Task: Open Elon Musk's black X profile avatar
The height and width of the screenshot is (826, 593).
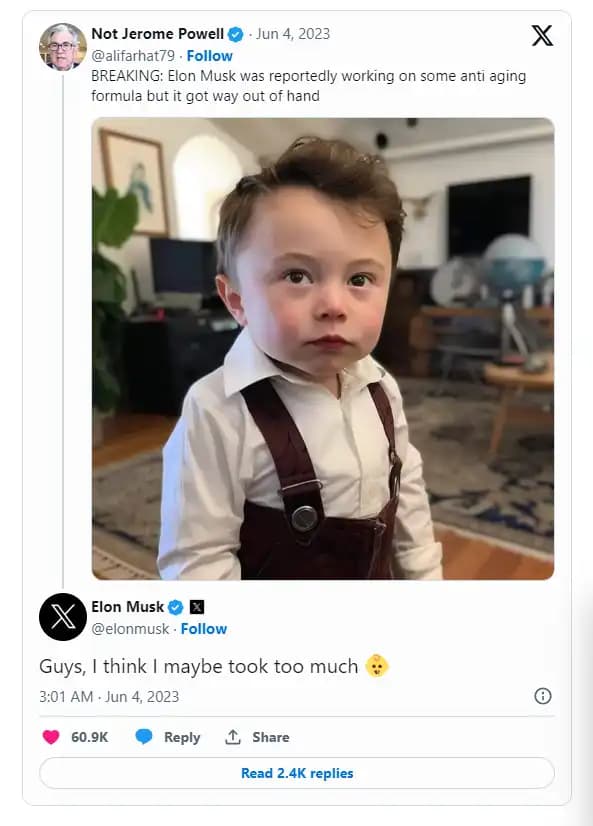Action: (63, 617)
